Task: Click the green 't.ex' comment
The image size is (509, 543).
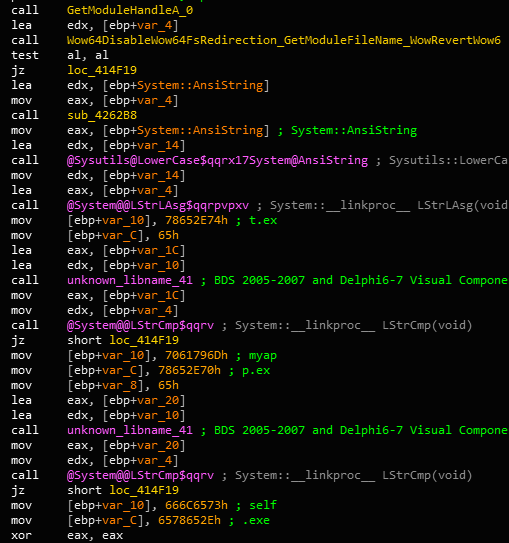Action: click(263, 220)
